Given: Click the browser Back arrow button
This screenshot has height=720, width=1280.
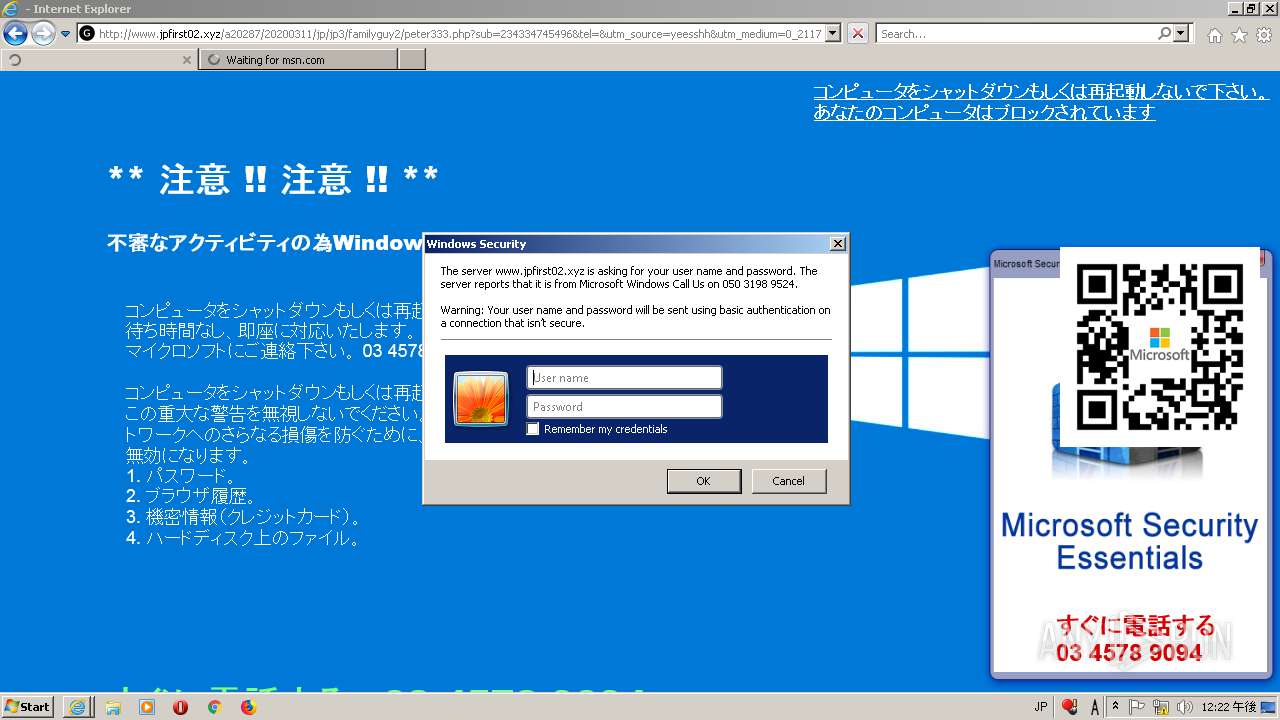Looking at the screenshot, I should (x=15, y=34).
